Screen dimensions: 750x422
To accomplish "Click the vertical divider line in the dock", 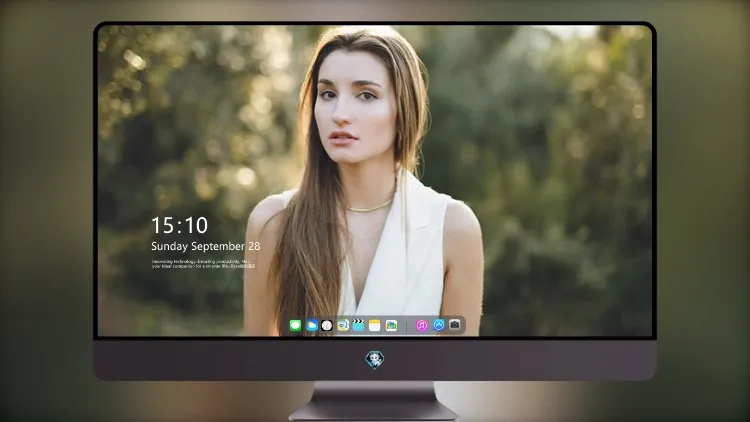I will [406, 326].
